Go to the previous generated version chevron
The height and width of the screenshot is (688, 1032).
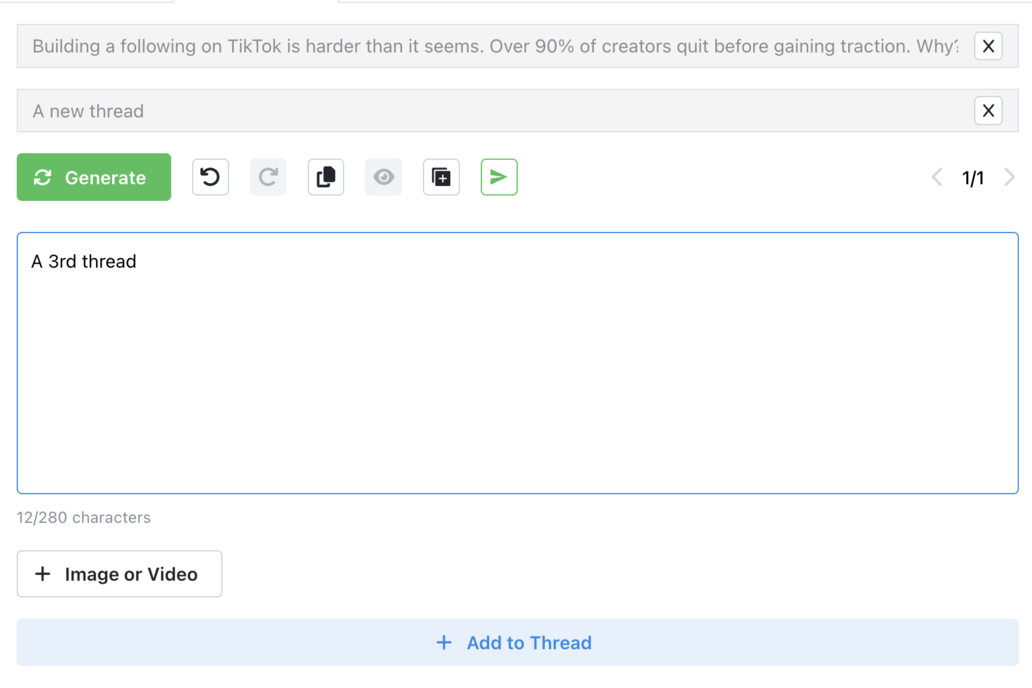point(937,177)
